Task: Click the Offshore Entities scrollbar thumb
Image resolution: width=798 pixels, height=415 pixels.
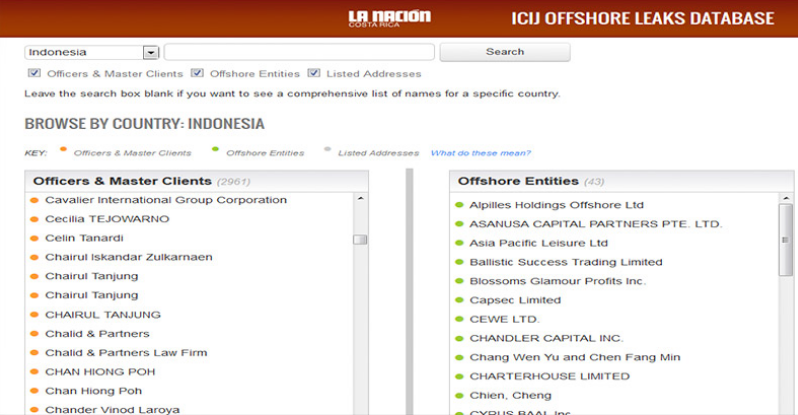Action: coord(786,240)
